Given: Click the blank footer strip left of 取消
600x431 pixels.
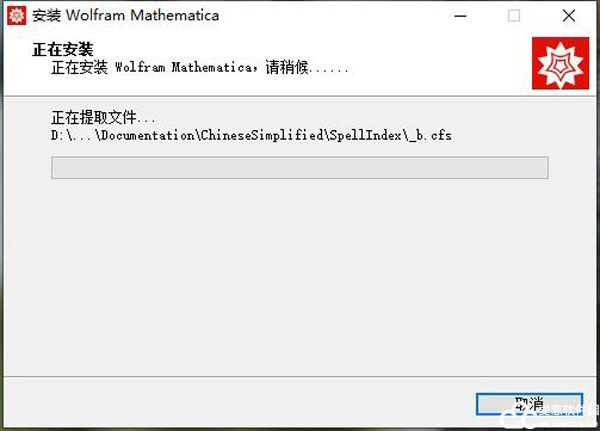Looking at the screenshot, I should tap(237, 404).
